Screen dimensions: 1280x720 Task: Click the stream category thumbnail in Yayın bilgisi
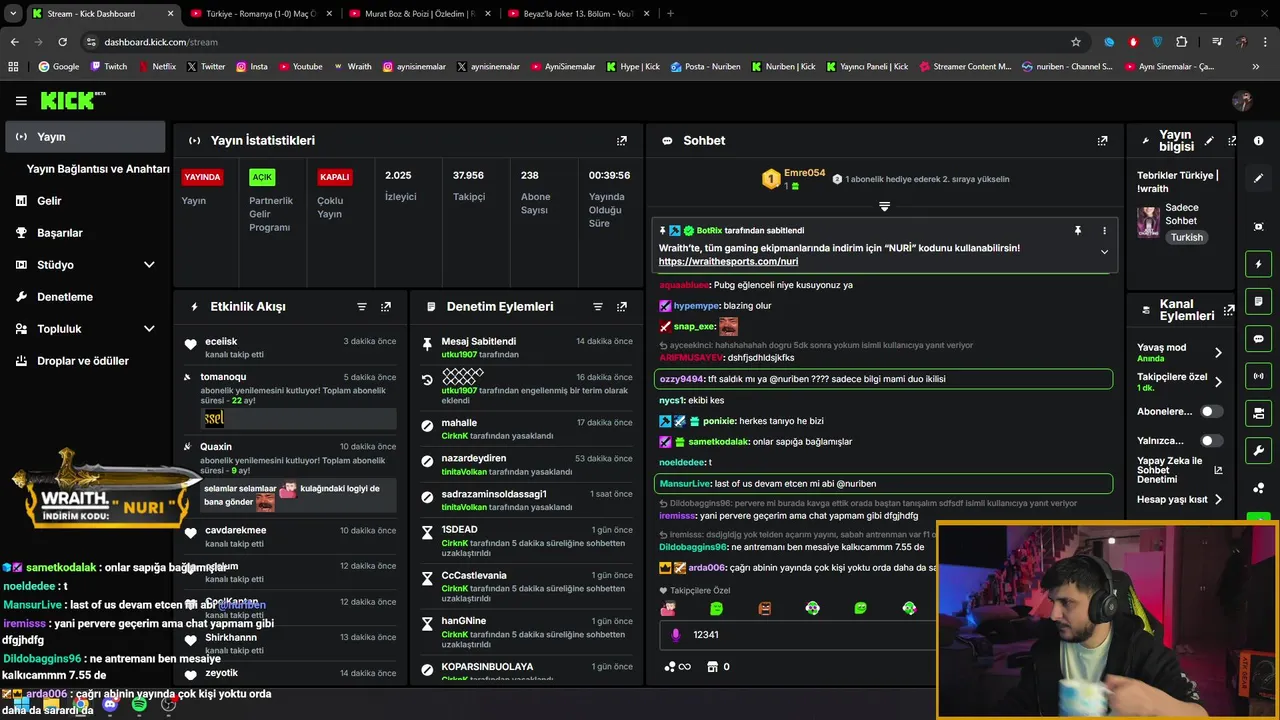coord(1148,222)
